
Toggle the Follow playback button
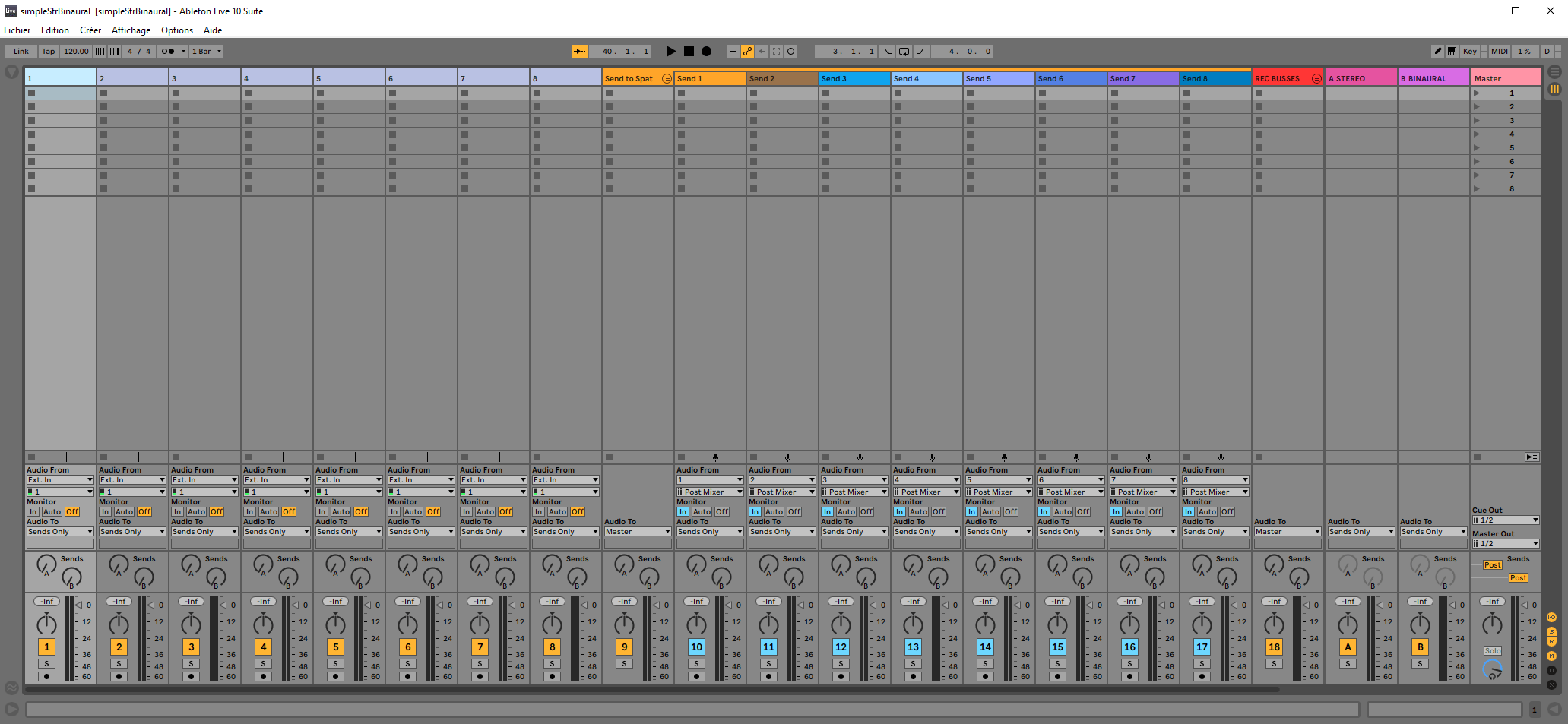579,52
